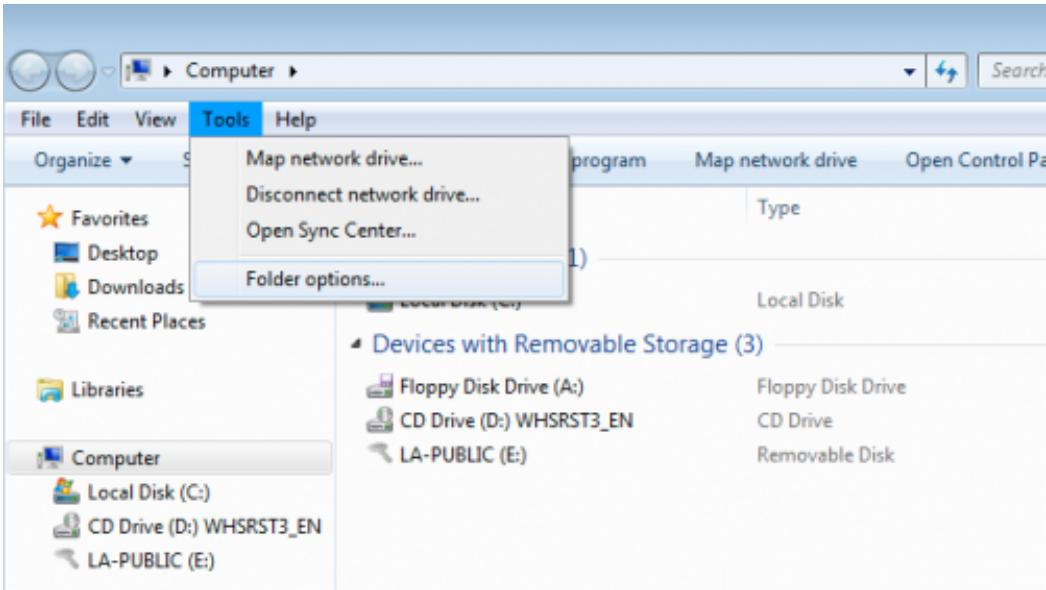The width and height of the screenshot is (1046, 590).
Task: Click the Forward navigation arrow button
Action: point(75,71)
